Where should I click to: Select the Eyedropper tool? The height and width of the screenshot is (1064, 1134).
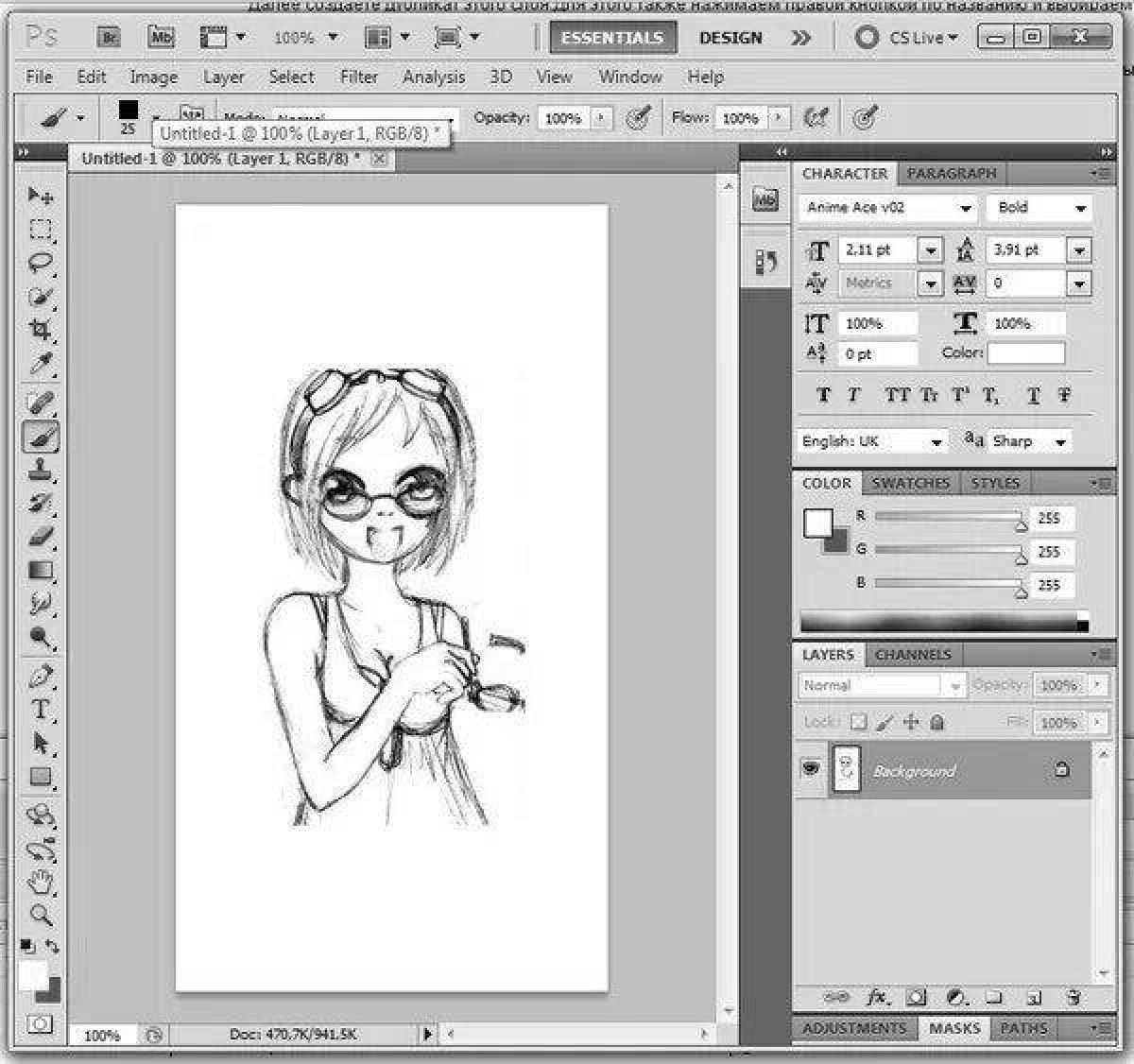[x=40, y=364]
